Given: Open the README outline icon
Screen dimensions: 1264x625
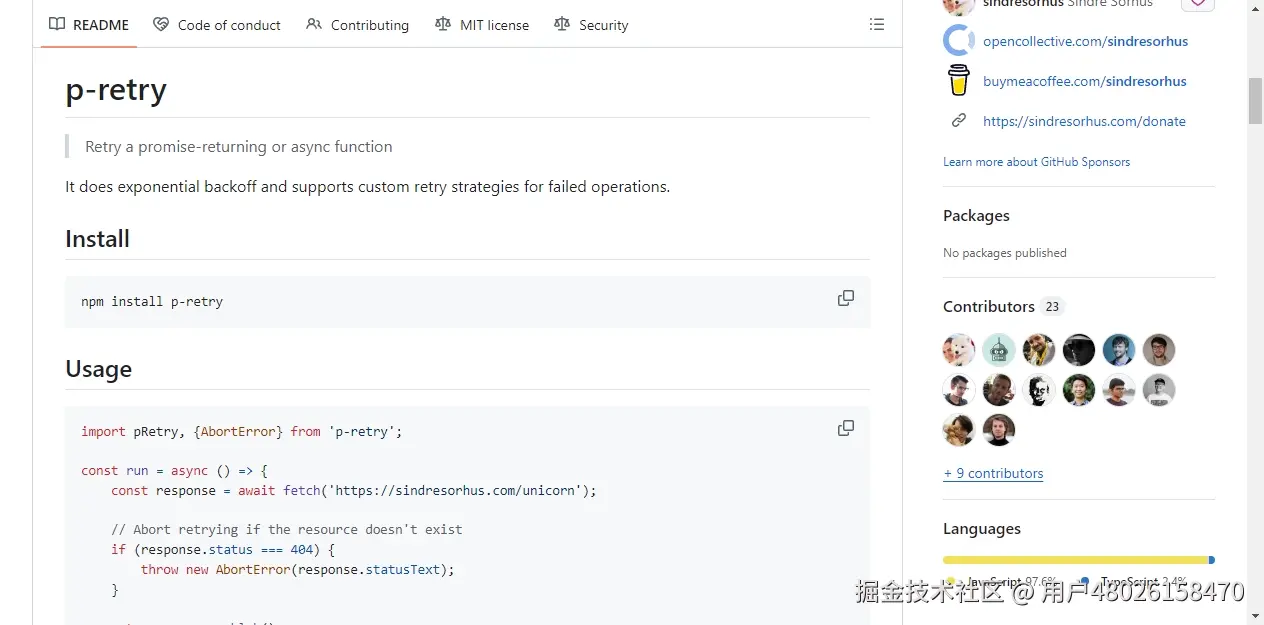Looking at the screenshot, I should point(877,25).
